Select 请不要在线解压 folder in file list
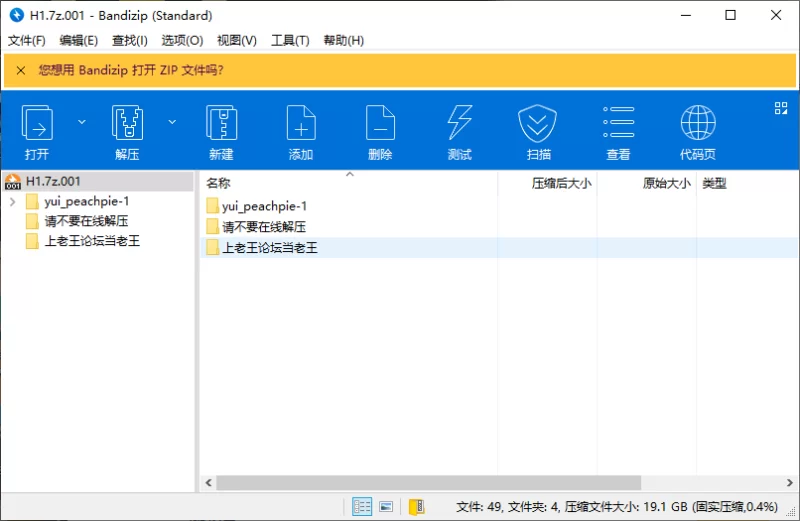The width and height of the screenshot is (800, 521). coord(263,226)
